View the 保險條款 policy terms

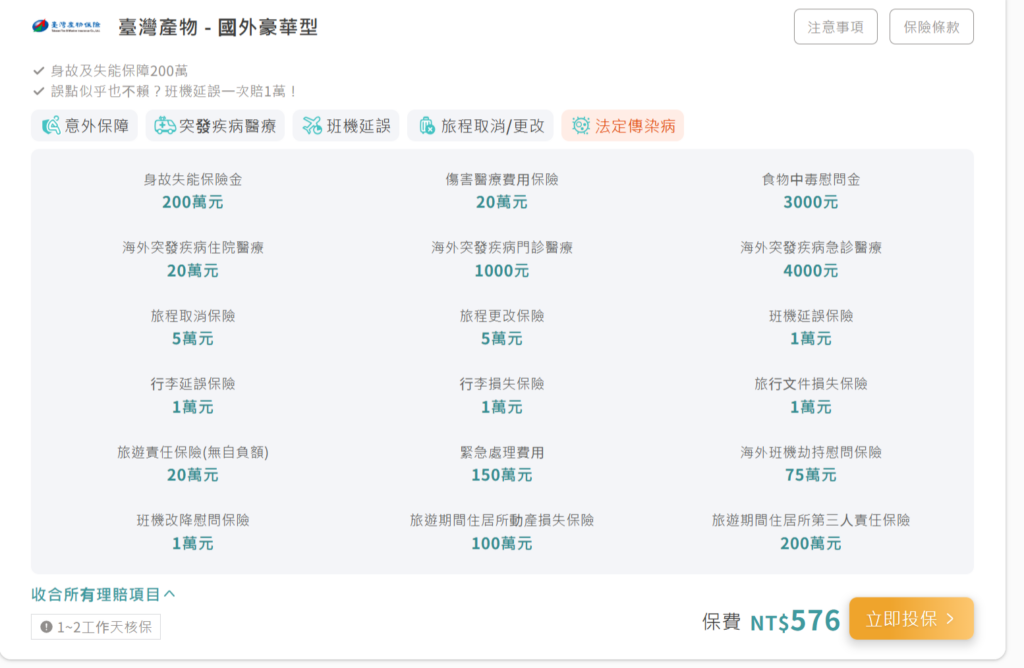pos(930,27)
